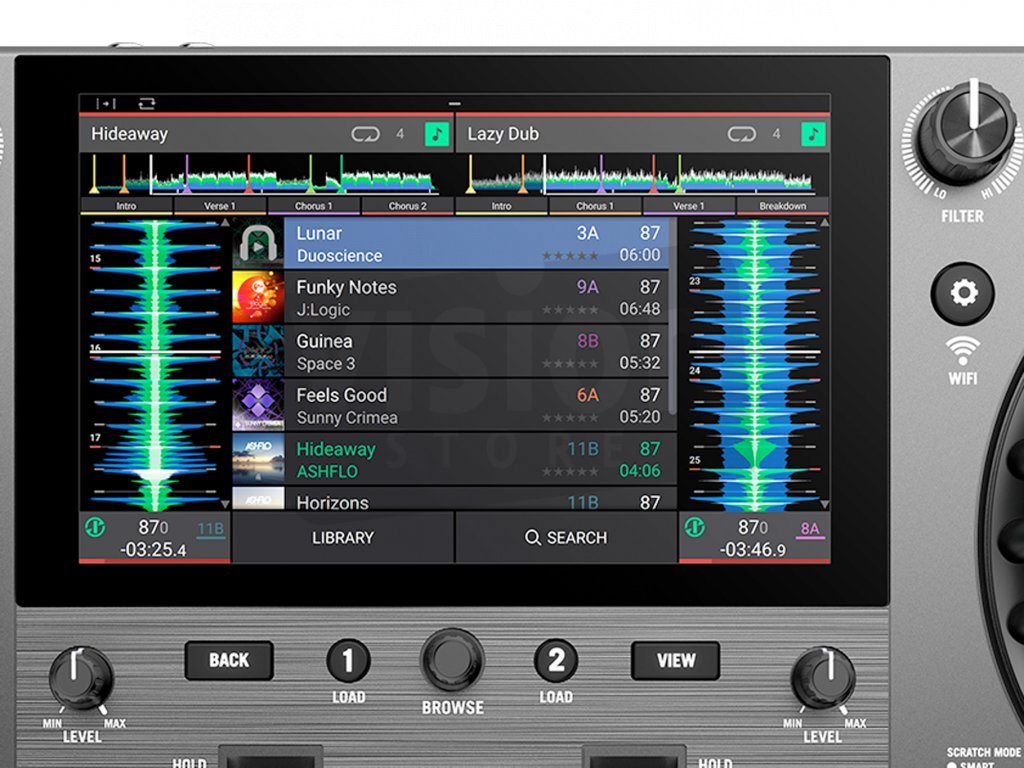
Task: Tap the loop size 4 on Lazy Dub deck
Action: (776, 134)
